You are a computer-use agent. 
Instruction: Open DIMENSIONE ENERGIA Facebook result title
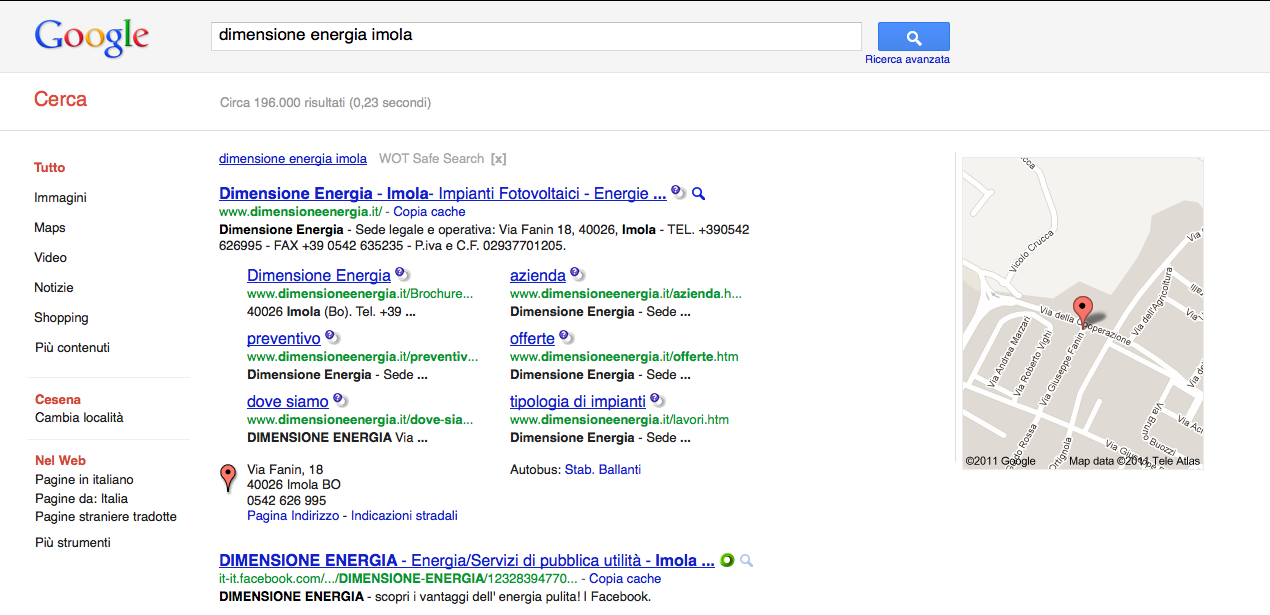pyautogui.click(x=466, y=560)
